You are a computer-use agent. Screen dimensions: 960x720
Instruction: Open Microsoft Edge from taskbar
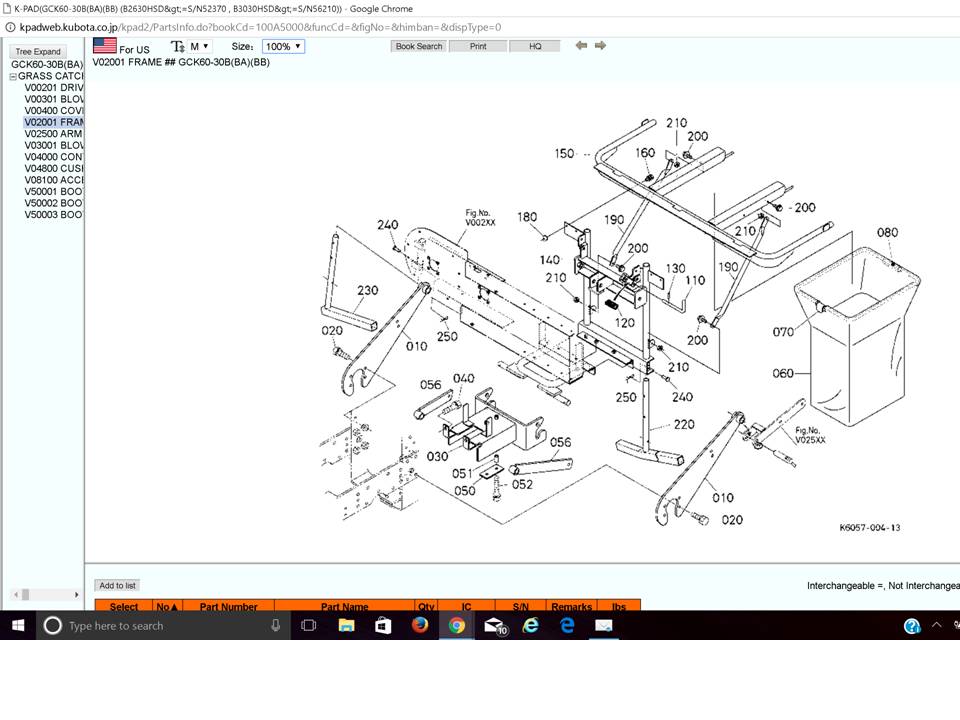point(567,625)
